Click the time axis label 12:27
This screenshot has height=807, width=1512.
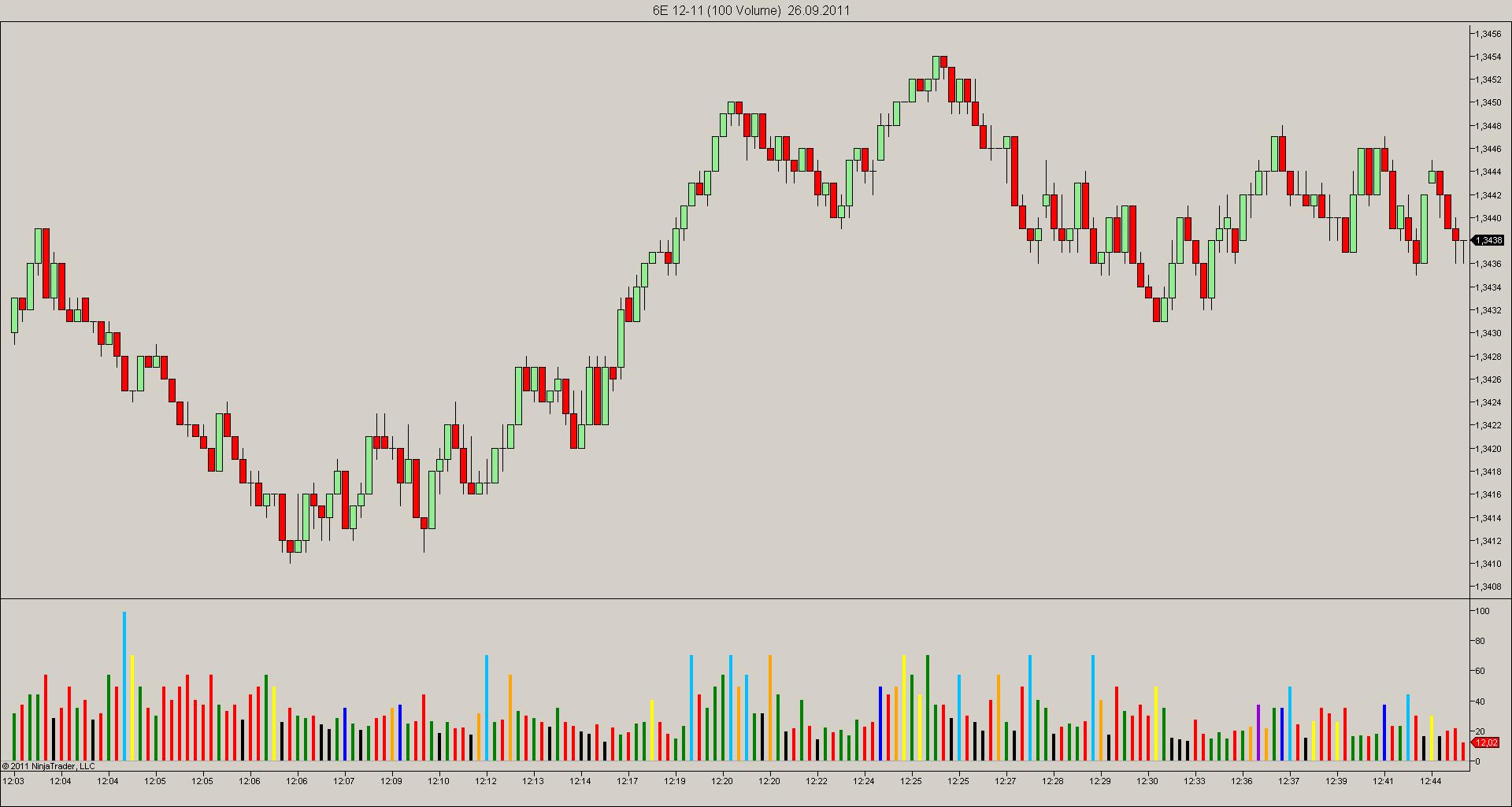coord(1006,781)
